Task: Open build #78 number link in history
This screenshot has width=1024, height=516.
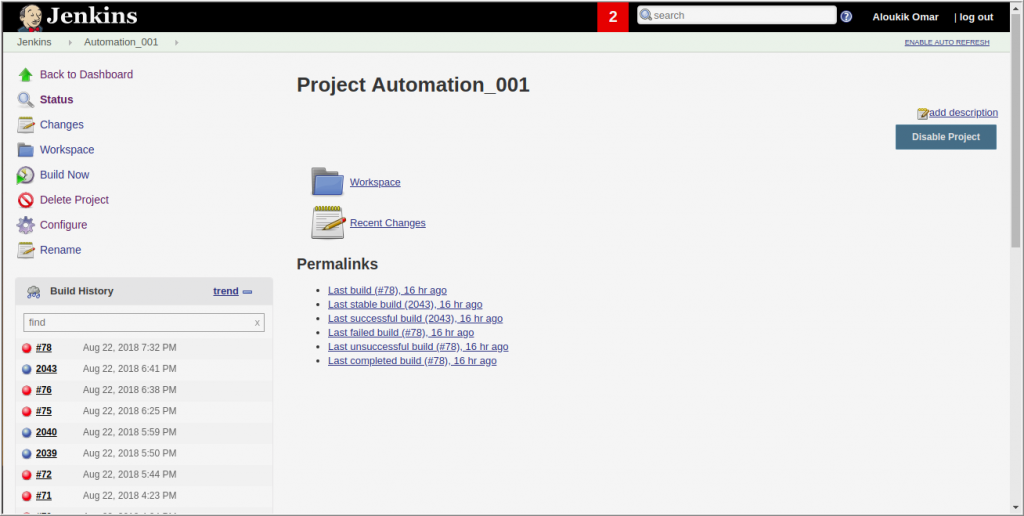Action: (44, 348)
